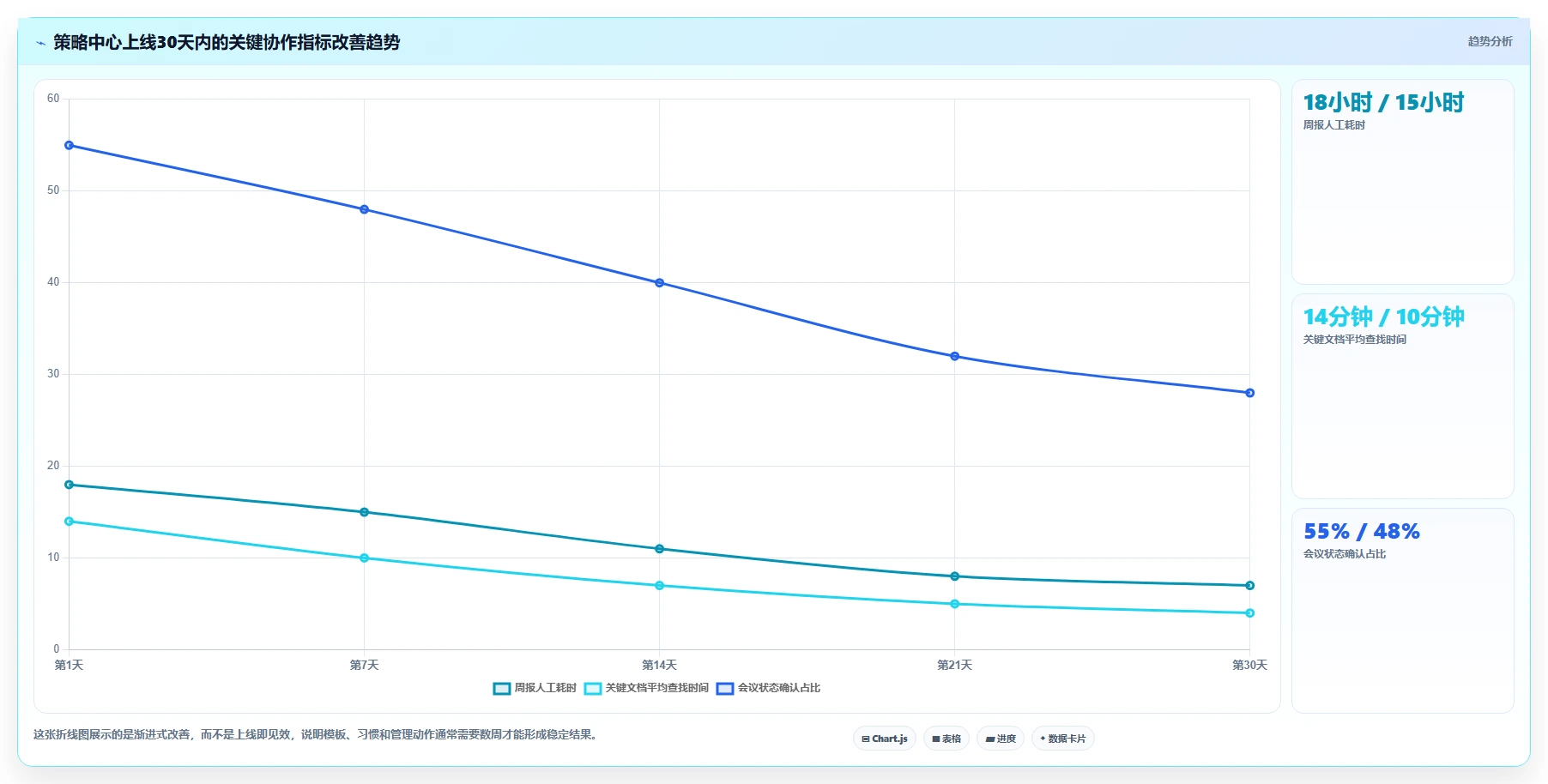Select the 会议状态确认占比 point at 第14天 (40)
Image resolution: width=1548 pixels, height=784 pixels.
(x=660, y=283)
